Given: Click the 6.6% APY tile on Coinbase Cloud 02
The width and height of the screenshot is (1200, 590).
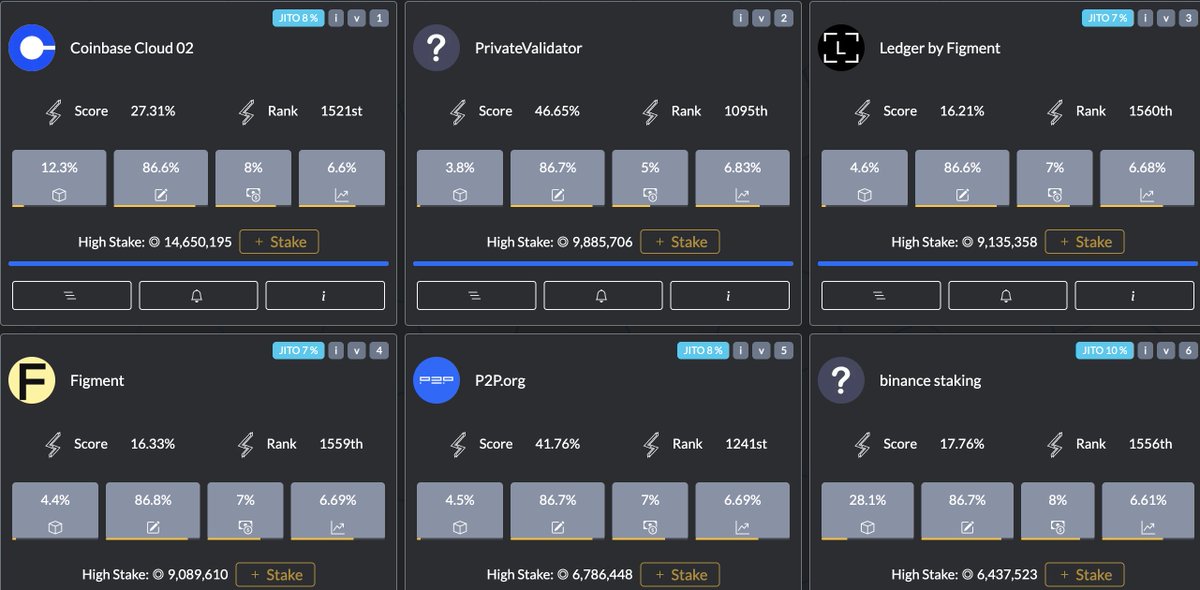Looking at the screenshot, I should pyautogui.click(x=342, y=178).
